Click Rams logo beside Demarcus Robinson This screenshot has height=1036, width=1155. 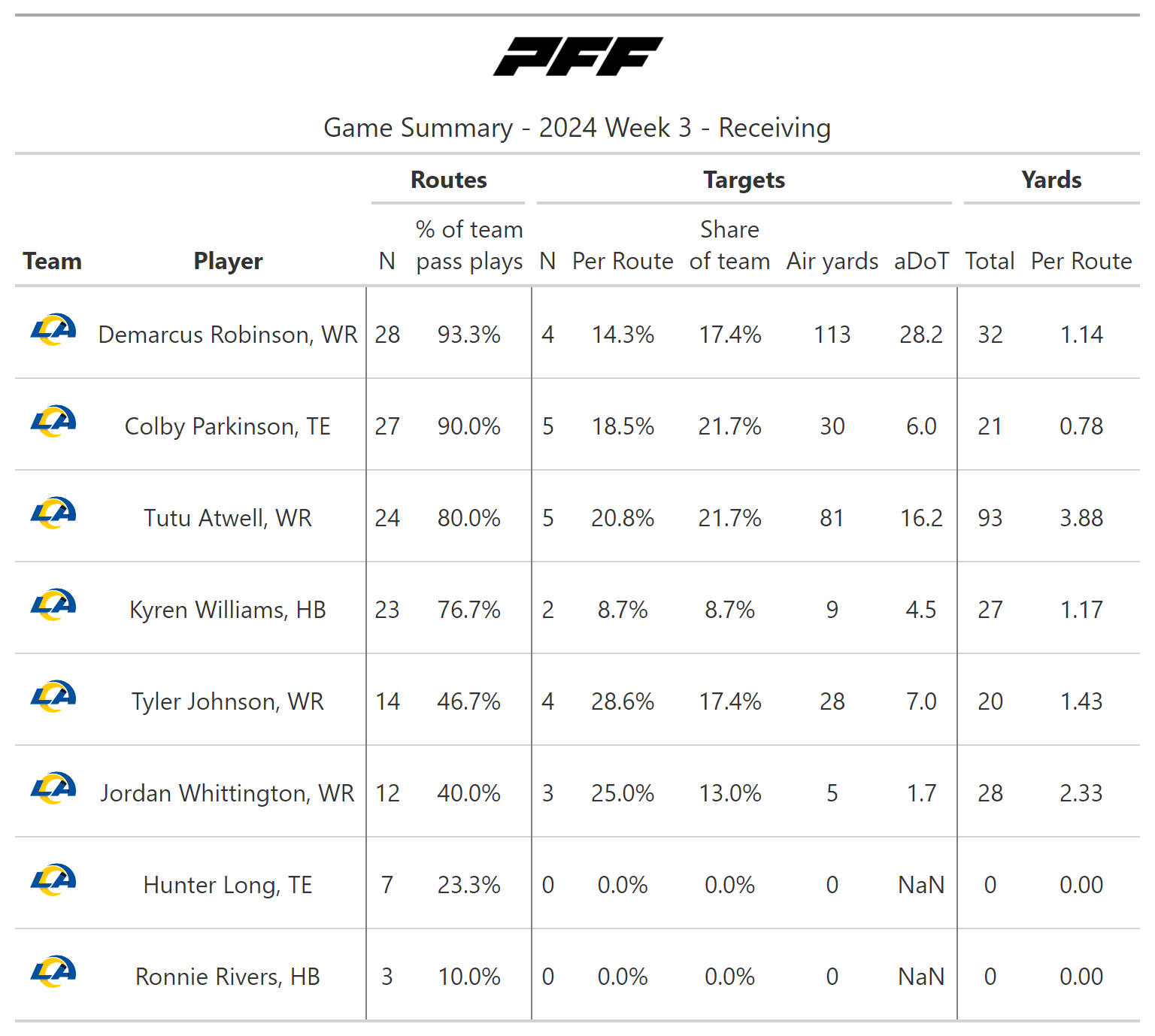pyautogui.click(x=53, y=330)
